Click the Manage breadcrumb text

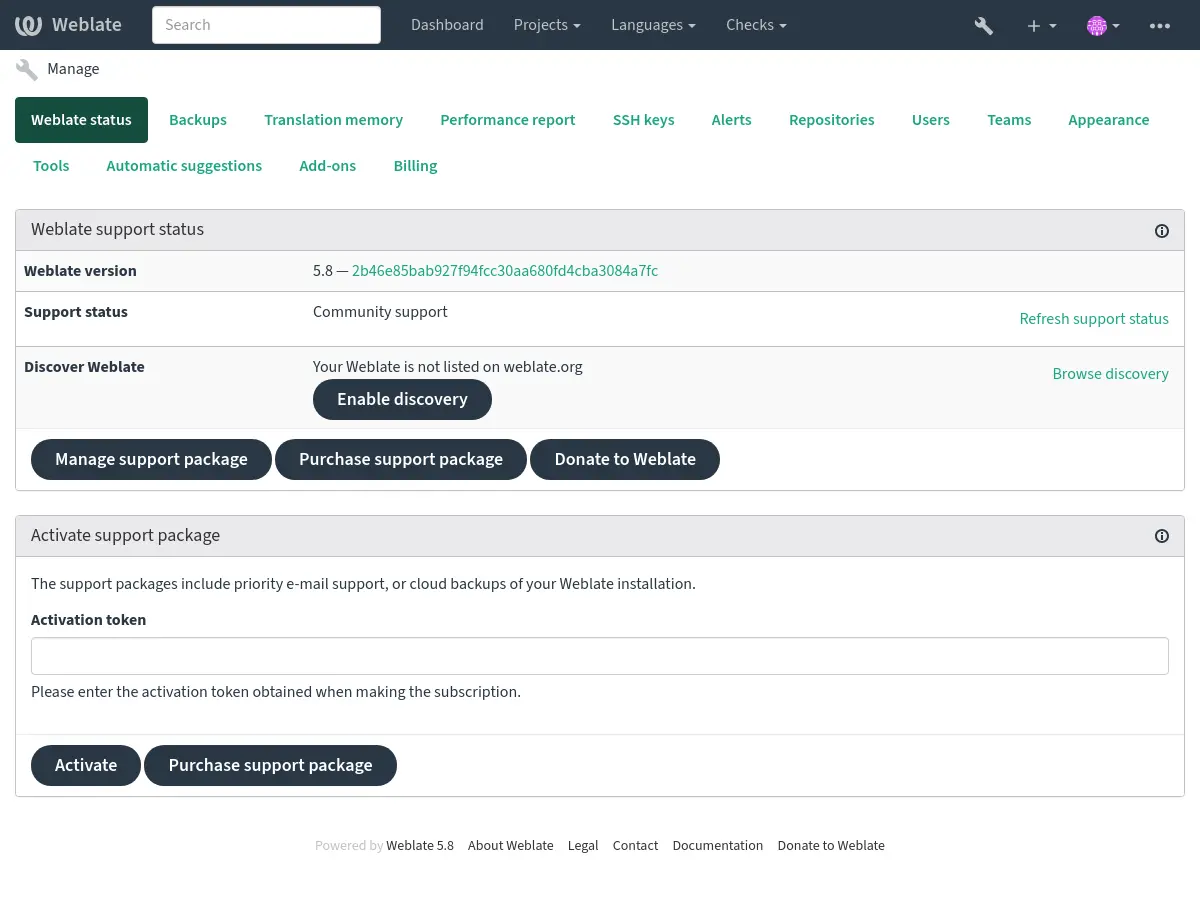click(x=73, y=69)
